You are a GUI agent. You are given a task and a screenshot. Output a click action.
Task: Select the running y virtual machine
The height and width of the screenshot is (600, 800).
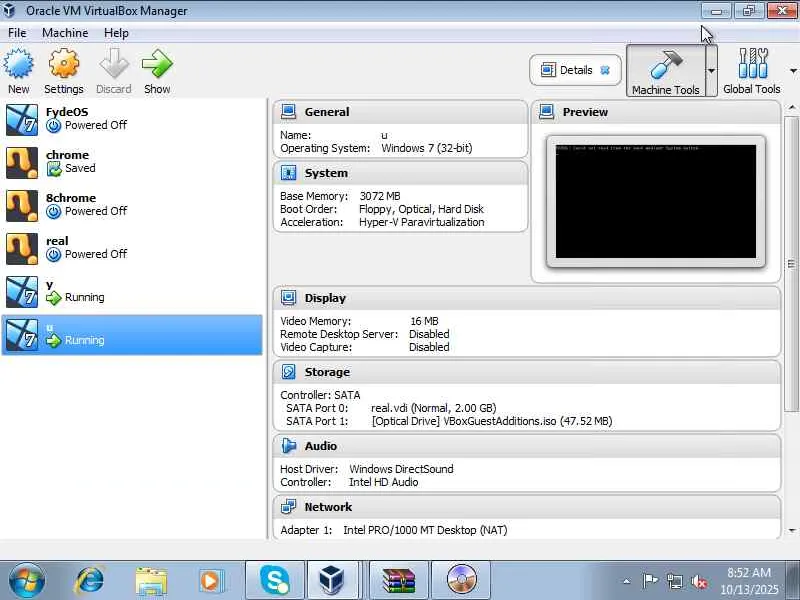(132, 291)
